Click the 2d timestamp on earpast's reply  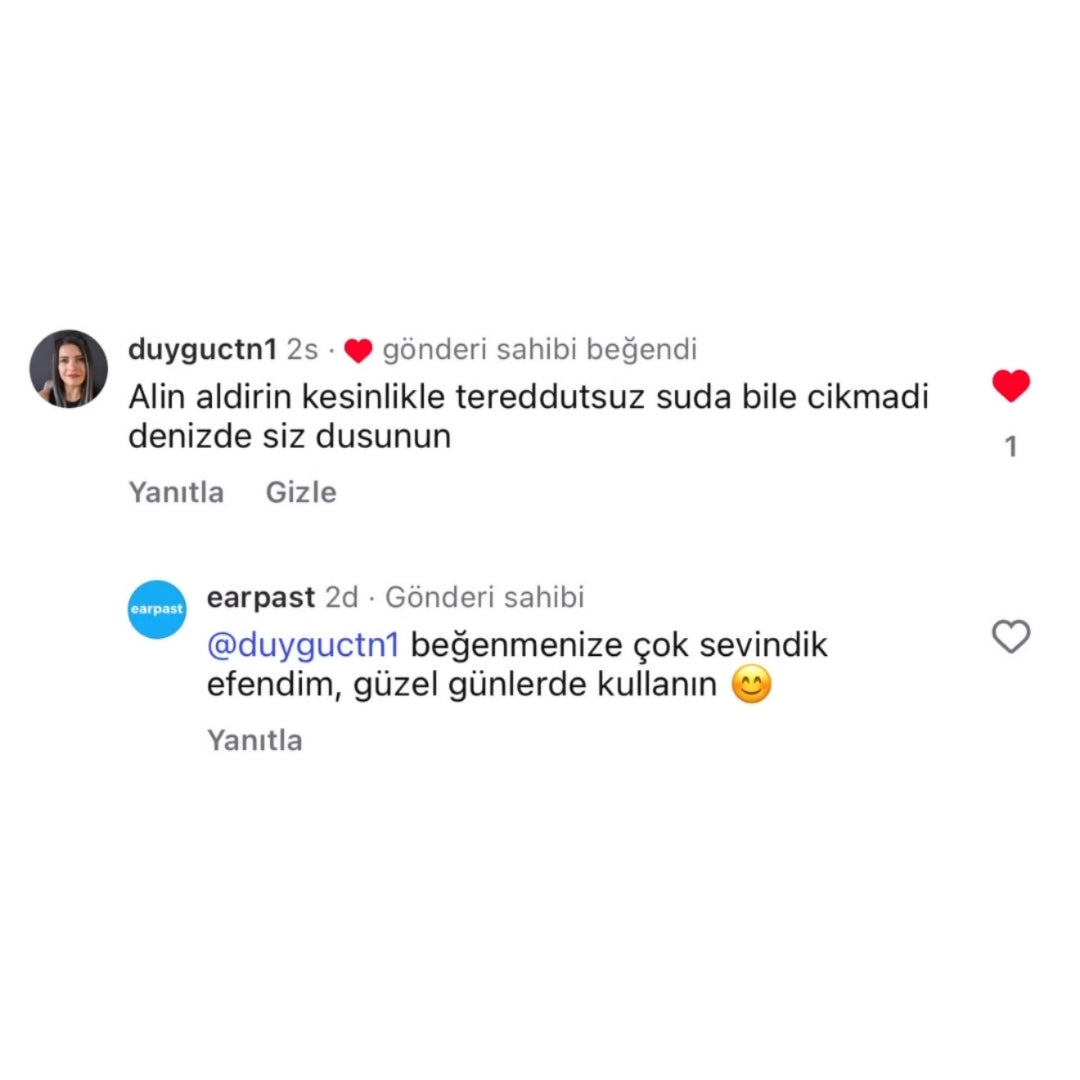pyautogui.click(x=342, y=597)
